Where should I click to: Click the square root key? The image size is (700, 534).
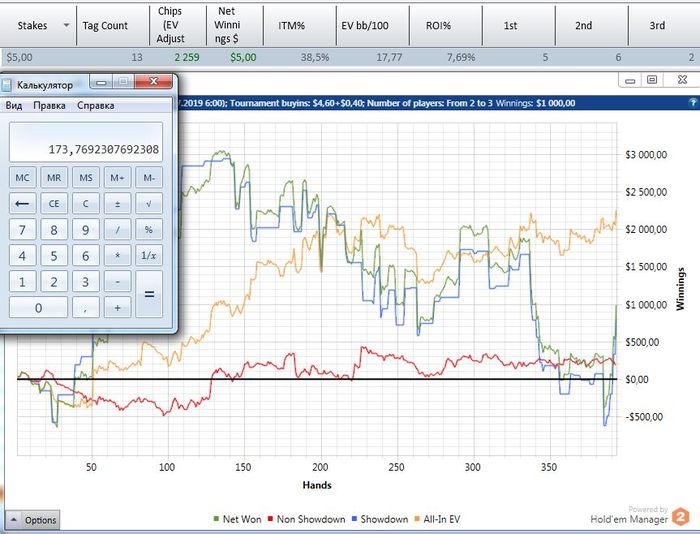(149, 204)
